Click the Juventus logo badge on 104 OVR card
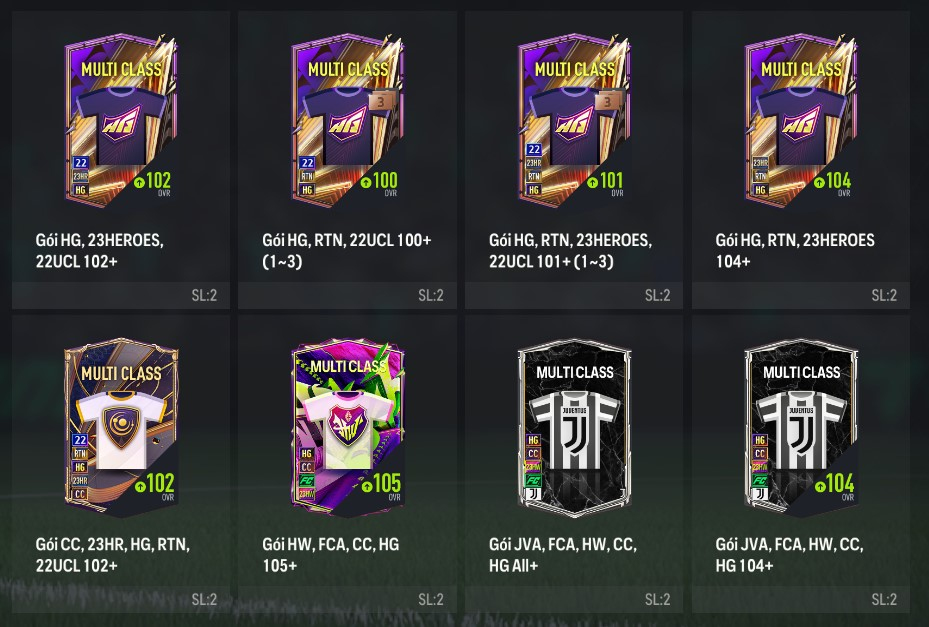The image size is (929, 627). (760, 493)
